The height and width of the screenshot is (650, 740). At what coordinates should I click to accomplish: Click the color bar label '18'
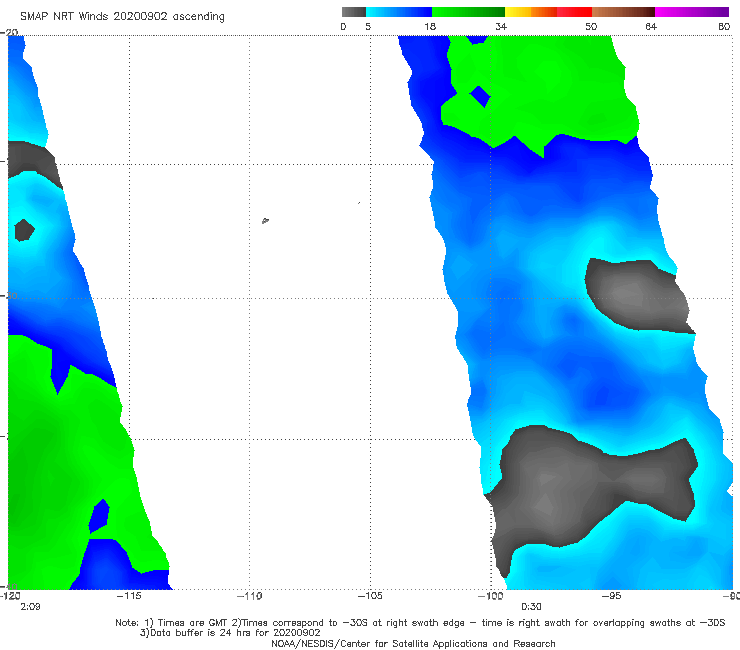430,26
